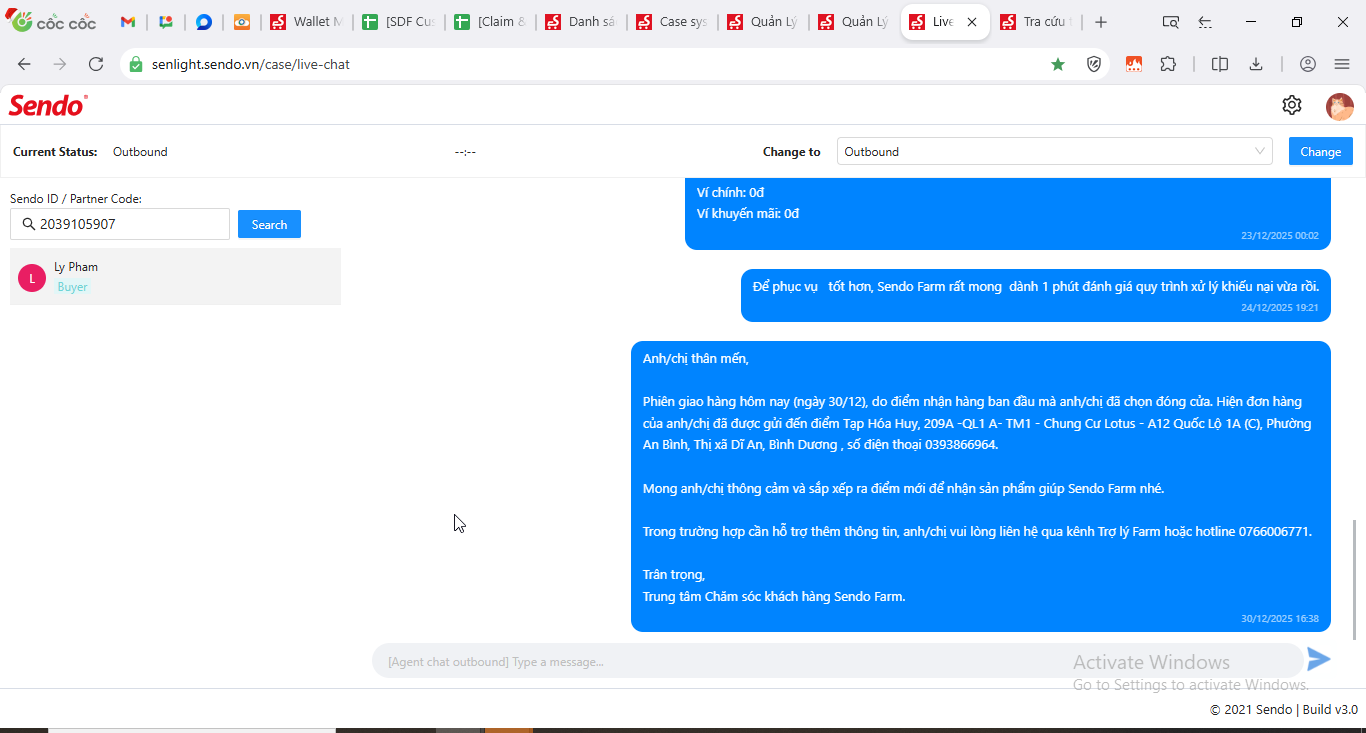Click the green bookmark star

point(1058,64)
